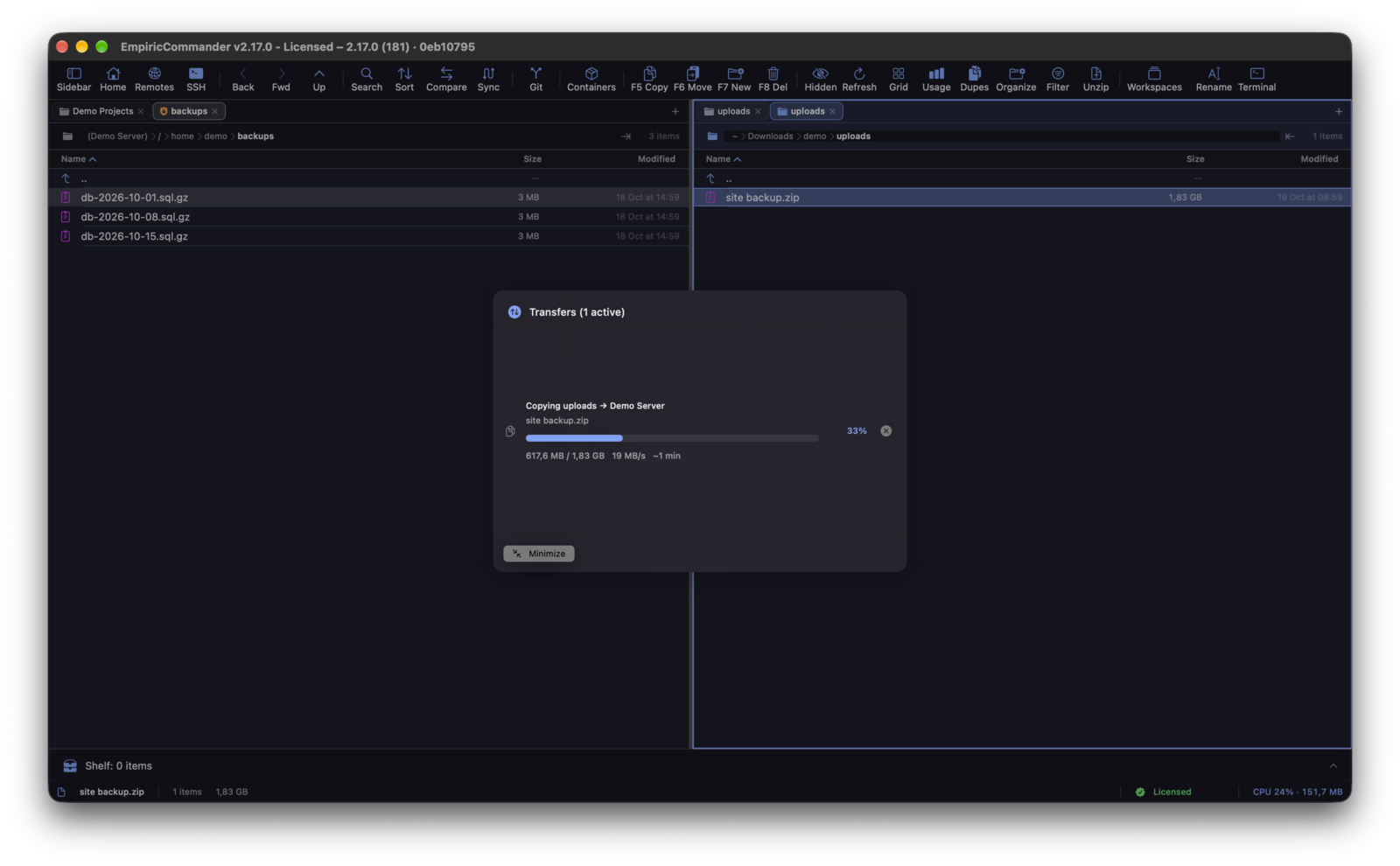Toggle Hidden files visibility
Screen dimensions: 1400x866
[820, 79]
